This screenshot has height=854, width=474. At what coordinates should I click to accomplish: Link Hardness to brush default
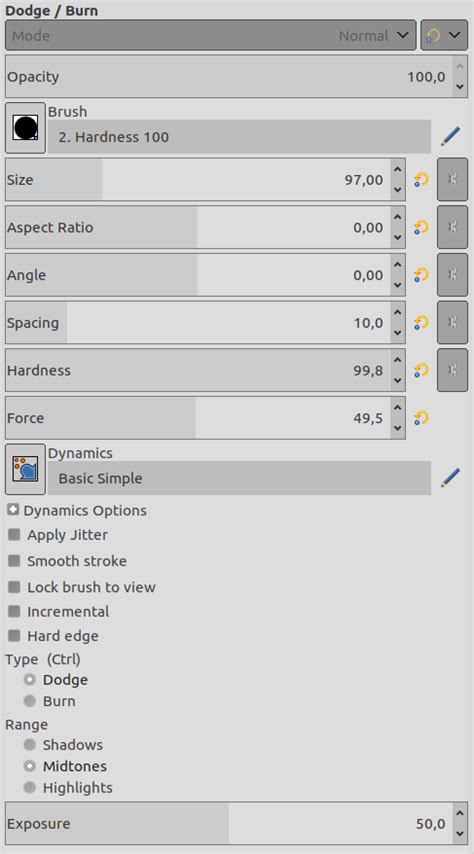point(452,370)
